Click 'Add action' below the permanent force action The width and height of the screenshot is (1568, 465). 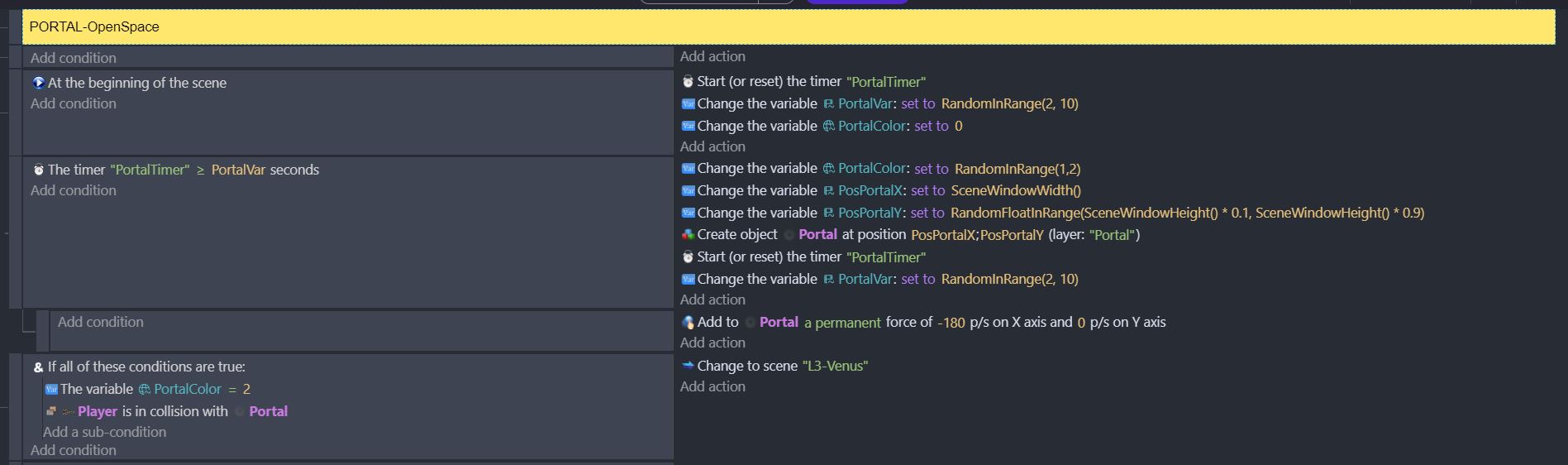coord(713,343)
